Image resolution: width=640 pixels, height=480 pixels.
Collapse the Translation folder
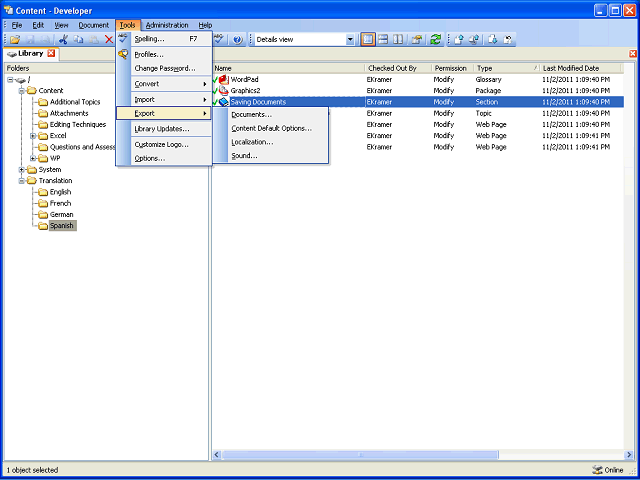22,181
